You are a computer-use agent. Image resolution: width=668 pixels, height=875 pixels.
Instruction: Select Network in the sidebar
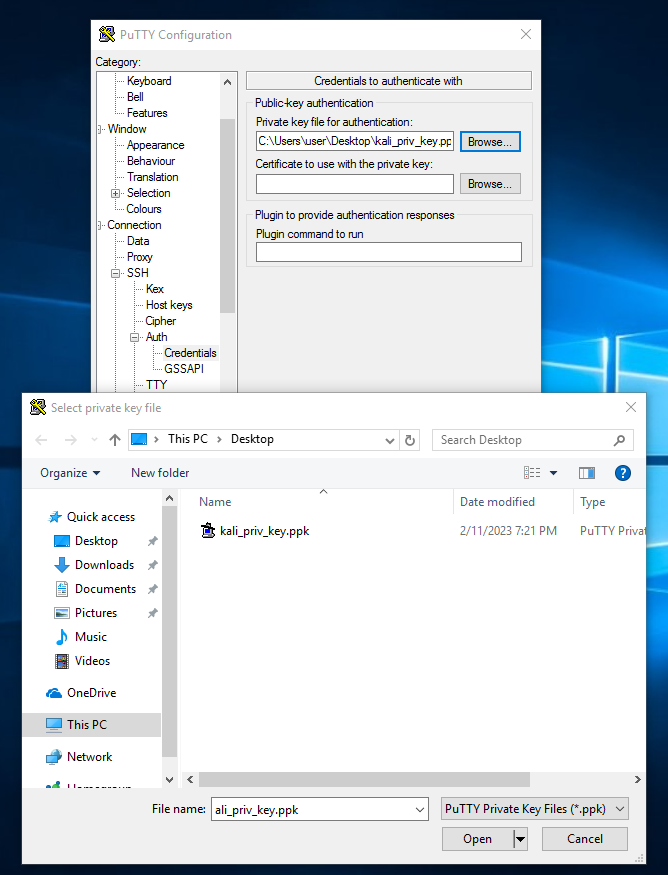(89, 757)
